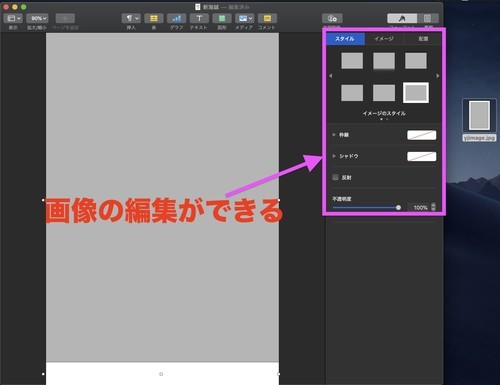Toggle the フォーマット paintbrush inspector
This screenshot has width=500, height=385.
point(402,18)
